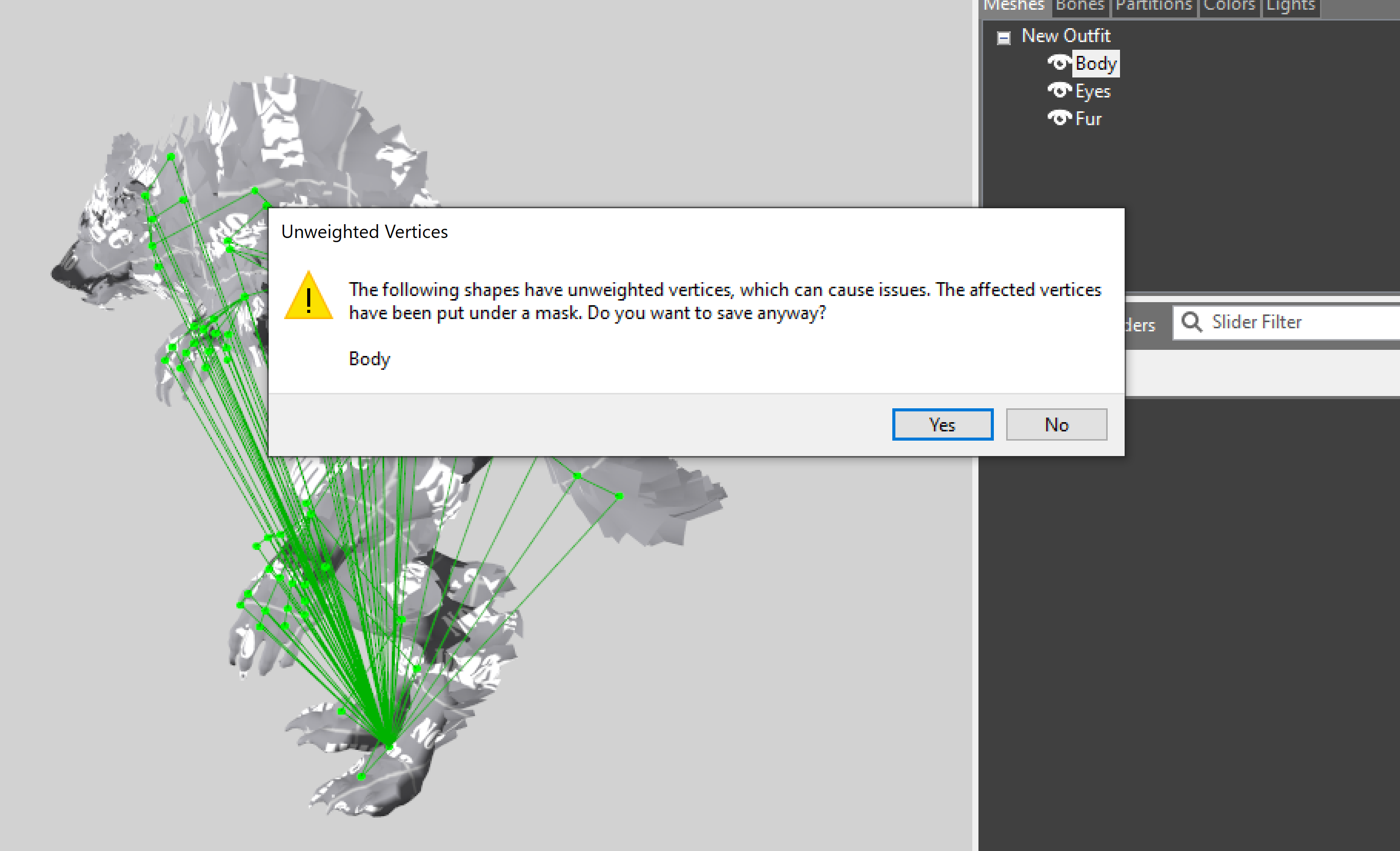Toggle visibility eye for Fur mesh
1400x851 pixels.
(1058, 117)
